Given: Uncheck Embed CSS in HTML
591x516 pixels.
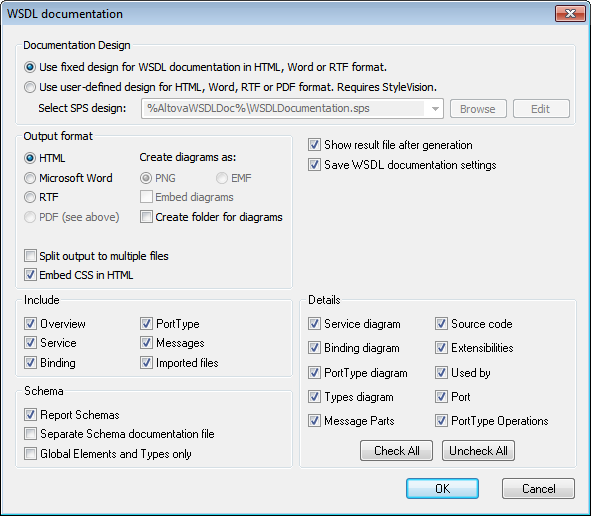Looking at the screenshot, I should 30,275.
